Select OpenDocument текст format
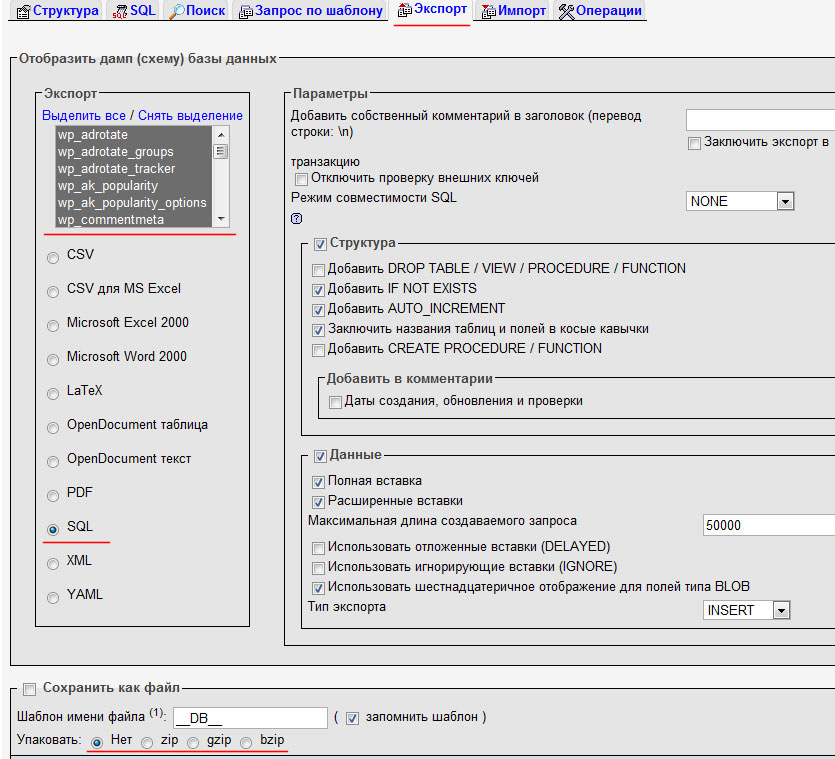Image resolution: width=835 pixels, height=759 pixels. (53, 462)
